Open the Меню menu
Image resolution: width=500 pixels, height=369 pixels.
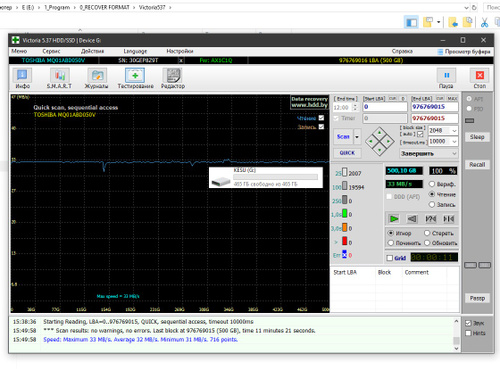coord(19,51)
